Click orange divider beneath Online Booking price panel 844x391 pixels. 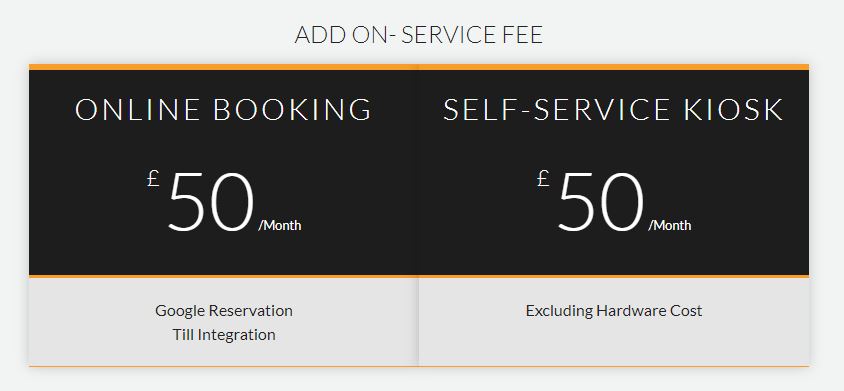(x=224, y=277)
